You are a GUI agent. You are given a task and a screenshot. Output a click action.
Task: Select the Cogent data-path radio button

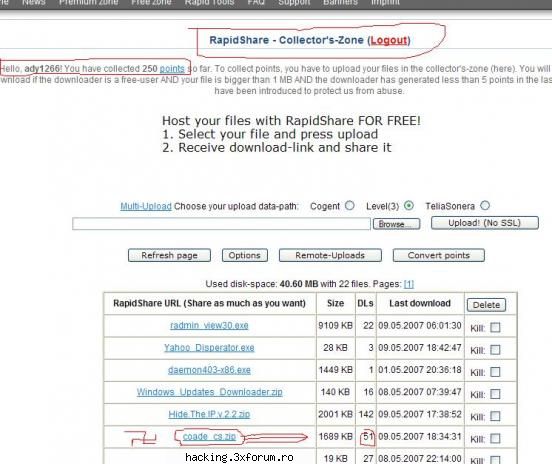pos(349,206)
